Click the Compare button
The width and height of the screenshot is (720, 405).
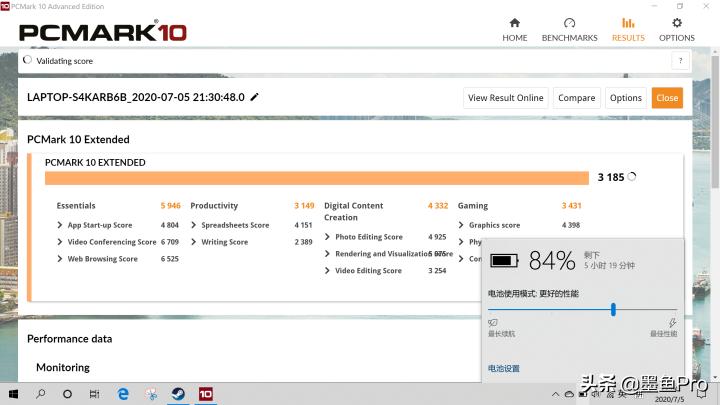click(x=577, y=98)
